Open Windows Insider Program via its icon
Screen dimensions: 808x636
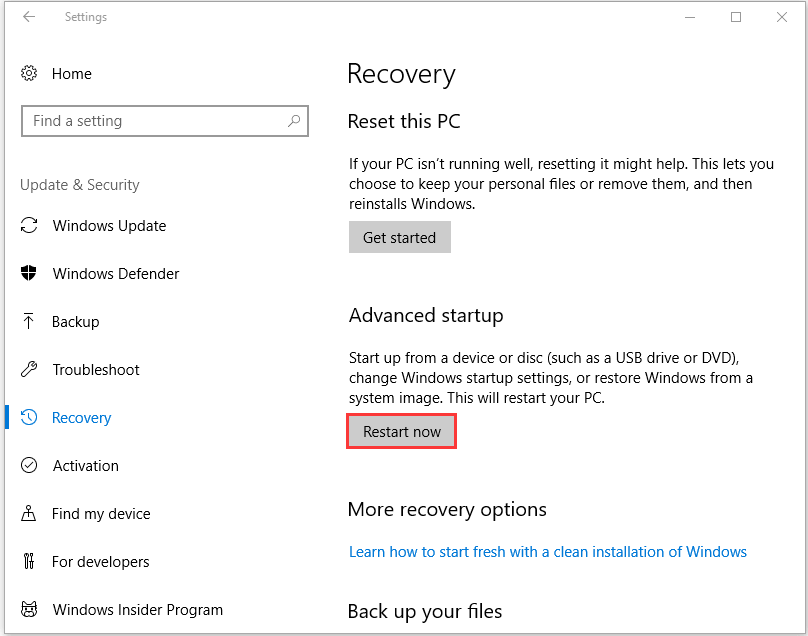(x=29, y=610)
